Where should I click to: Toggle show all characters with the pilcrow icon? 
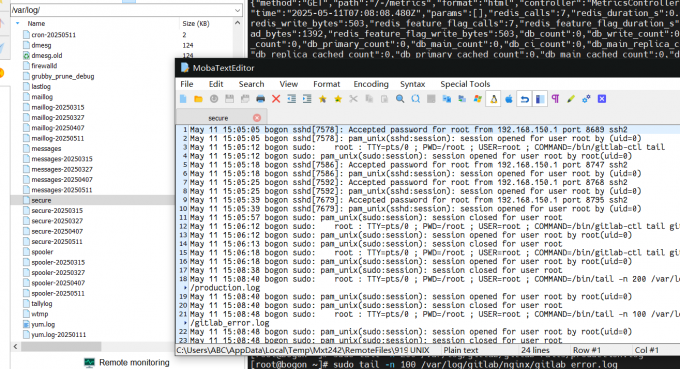(555, 99)
